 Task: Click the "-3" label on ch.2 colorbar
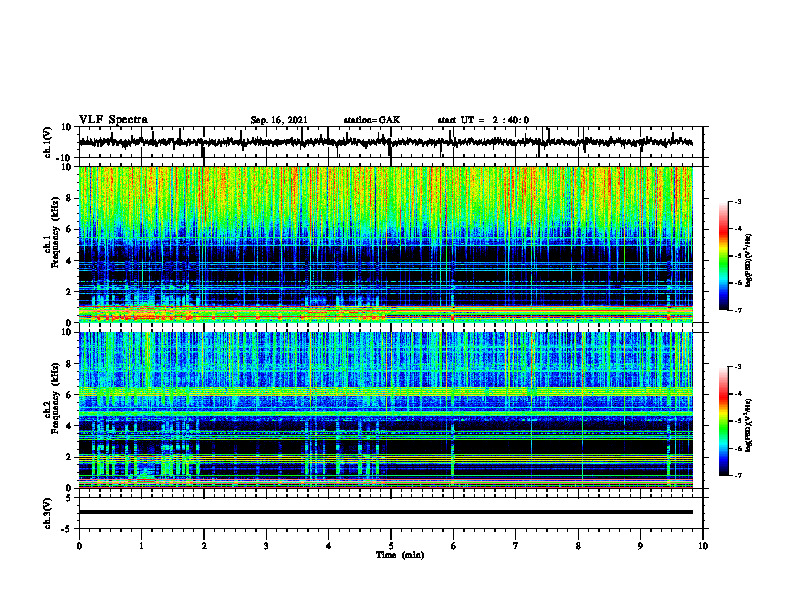(737, 367)
